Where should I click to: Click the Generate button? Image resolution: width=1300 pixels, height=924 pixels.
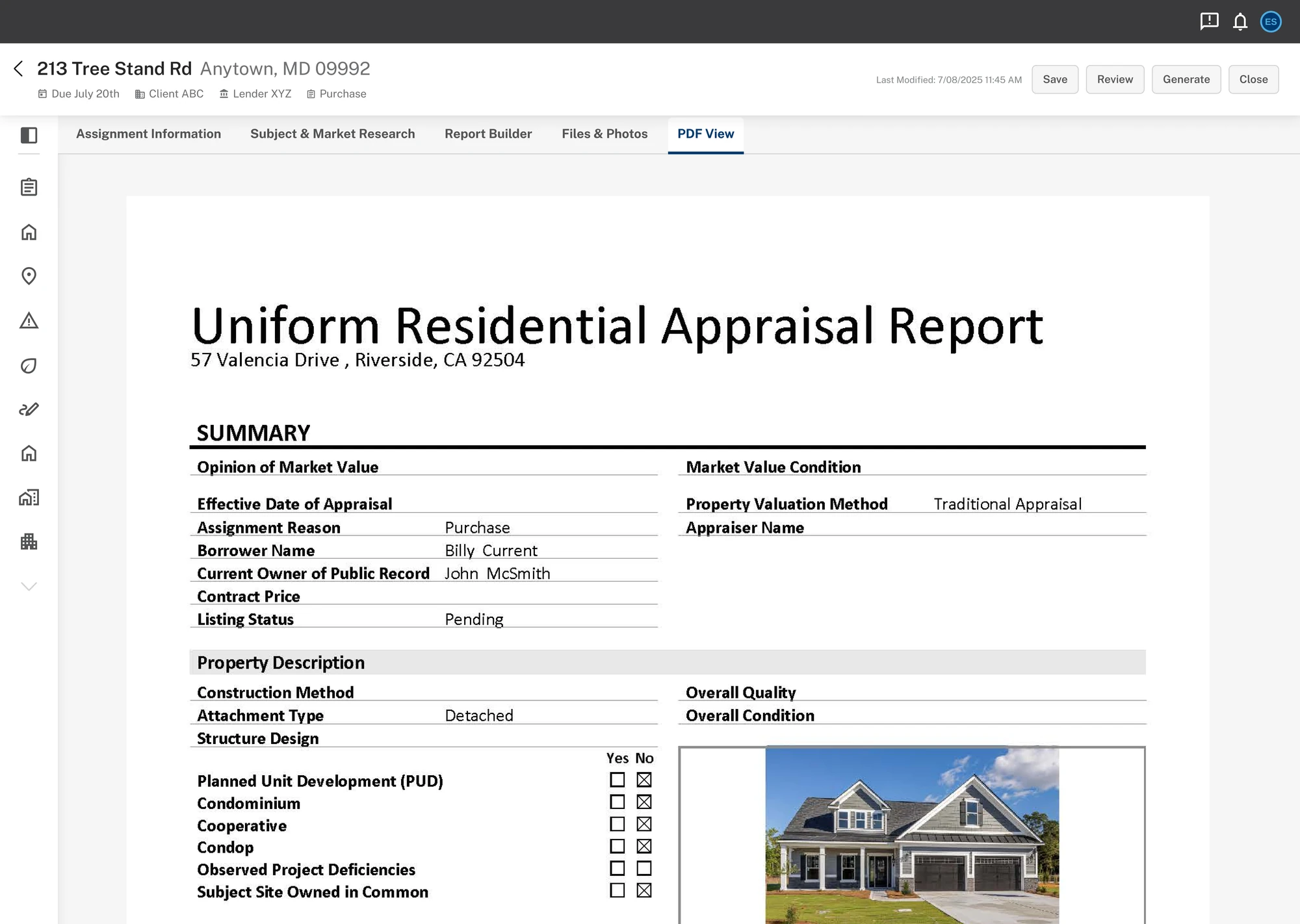pyautogui.click(x=1186, y=79)
